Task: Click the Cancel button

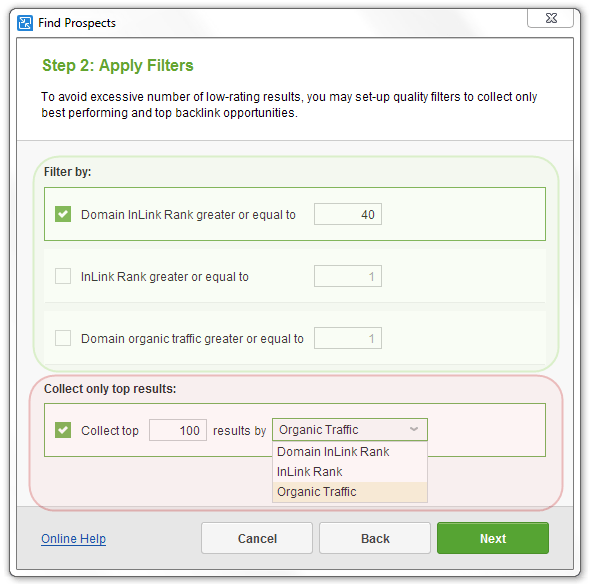Action: 257,538
